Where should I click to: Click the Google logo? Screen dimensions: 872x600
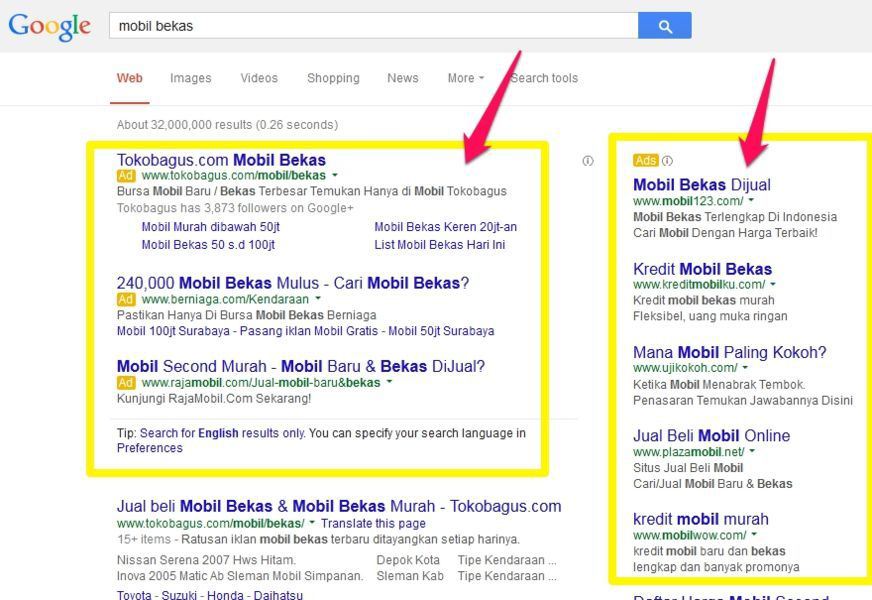49,26
